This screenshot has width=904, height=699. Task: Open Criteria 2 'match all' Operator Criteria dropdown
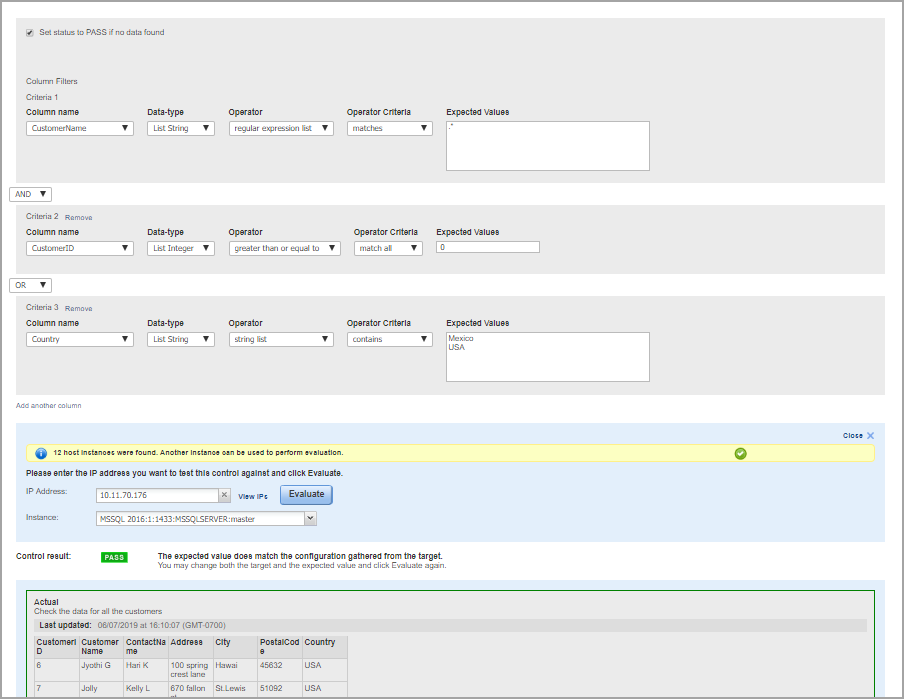pos(388,248)
